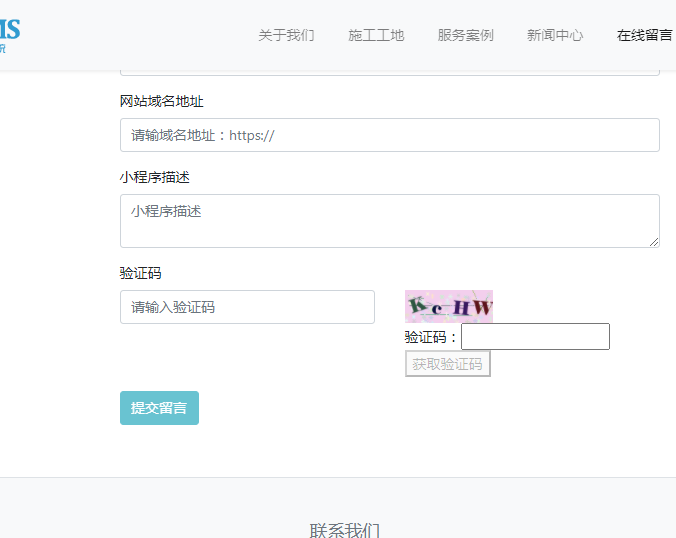
Task: Click the captcha image to refresh it
Action: click(449, 306)
